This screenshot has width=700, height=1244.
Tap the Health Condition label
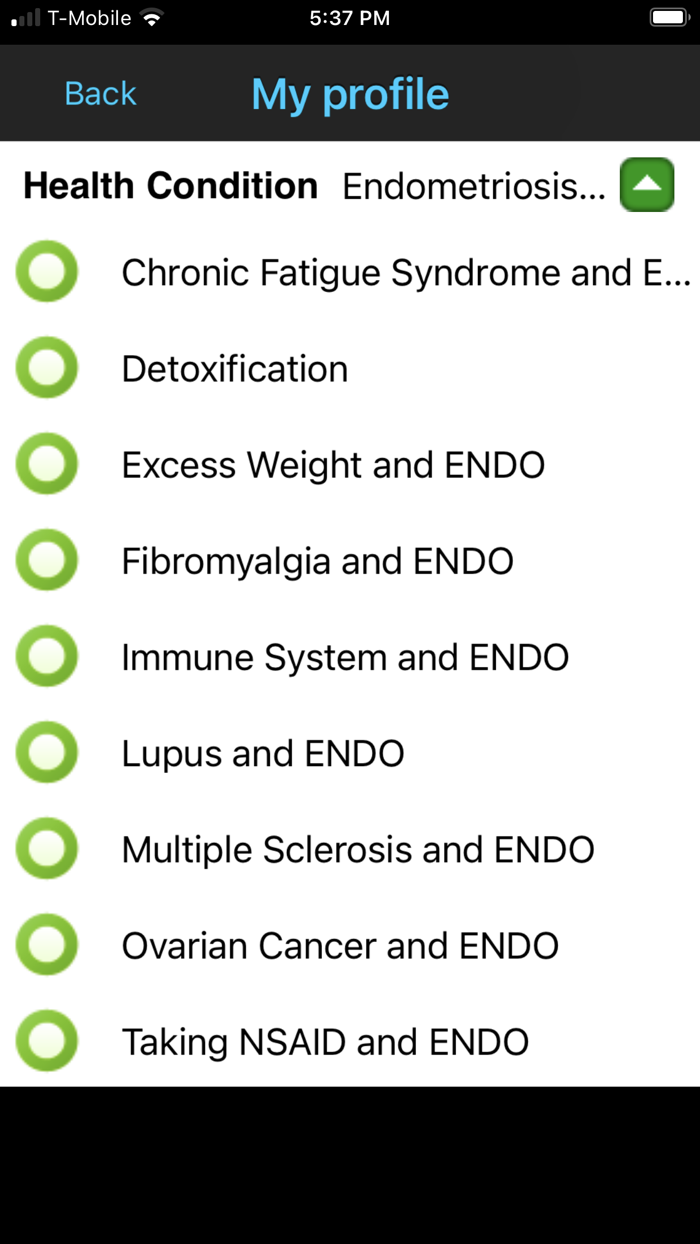point(170,185)
